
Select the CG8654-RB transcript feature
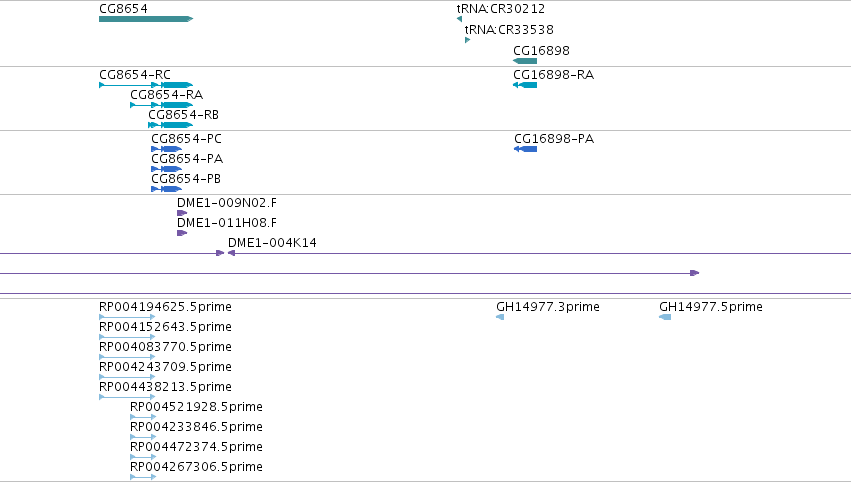click(x=170, y=125)
